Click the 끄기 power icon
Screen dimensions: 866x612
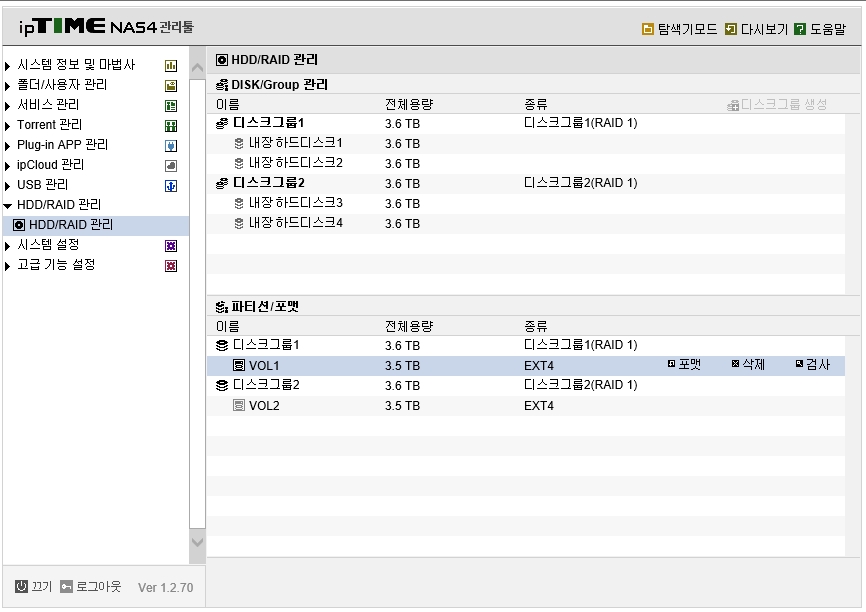[21, 587]
